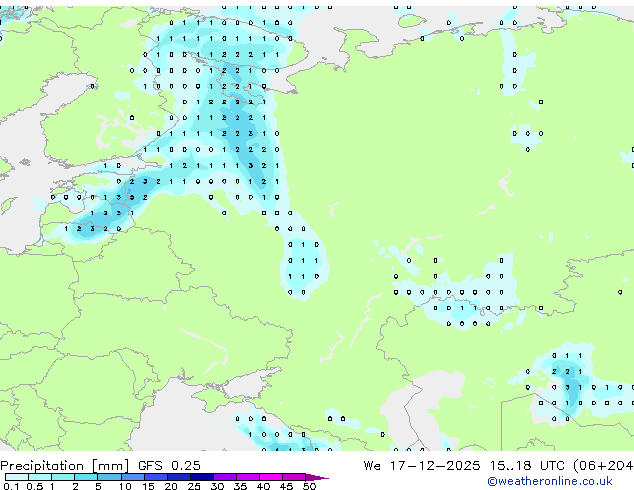Click the legend swatch between 25 and 30
The width and height of the screenshot is (634, 490).
(201, 477)
